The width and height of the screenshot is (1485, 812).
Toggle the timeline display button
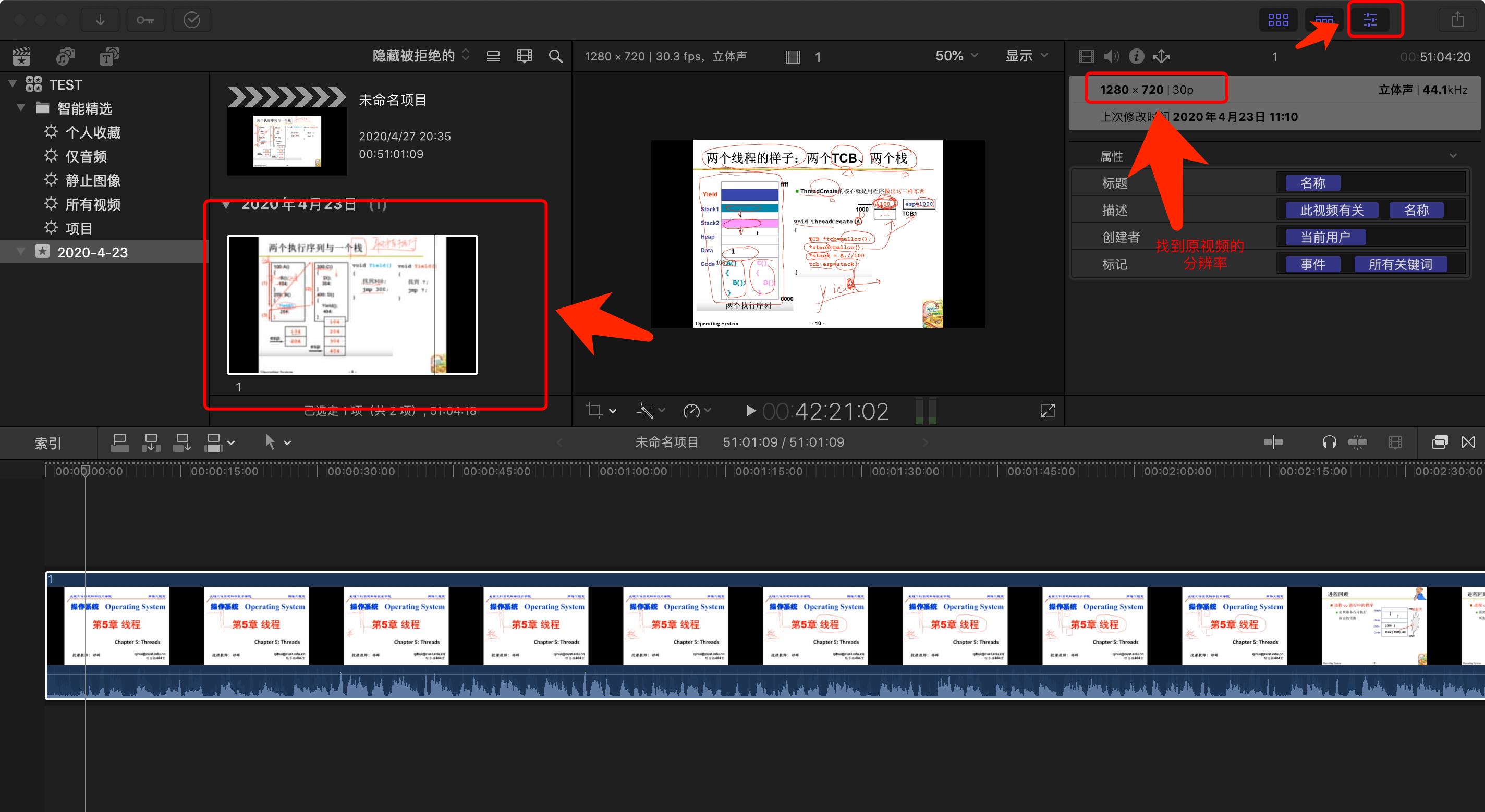(1323, 20)
